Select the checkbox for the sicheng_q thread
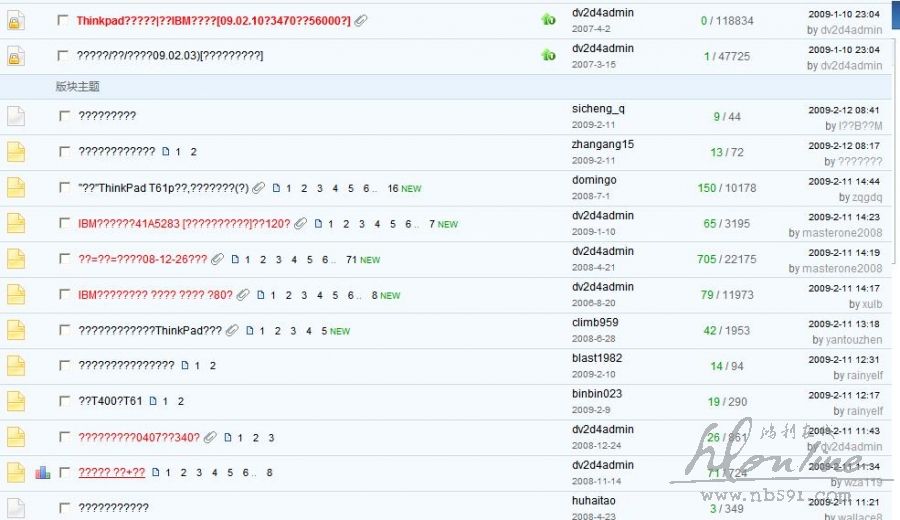The width and height of the screenshot is (900, 520). click(x=64, y=116)
